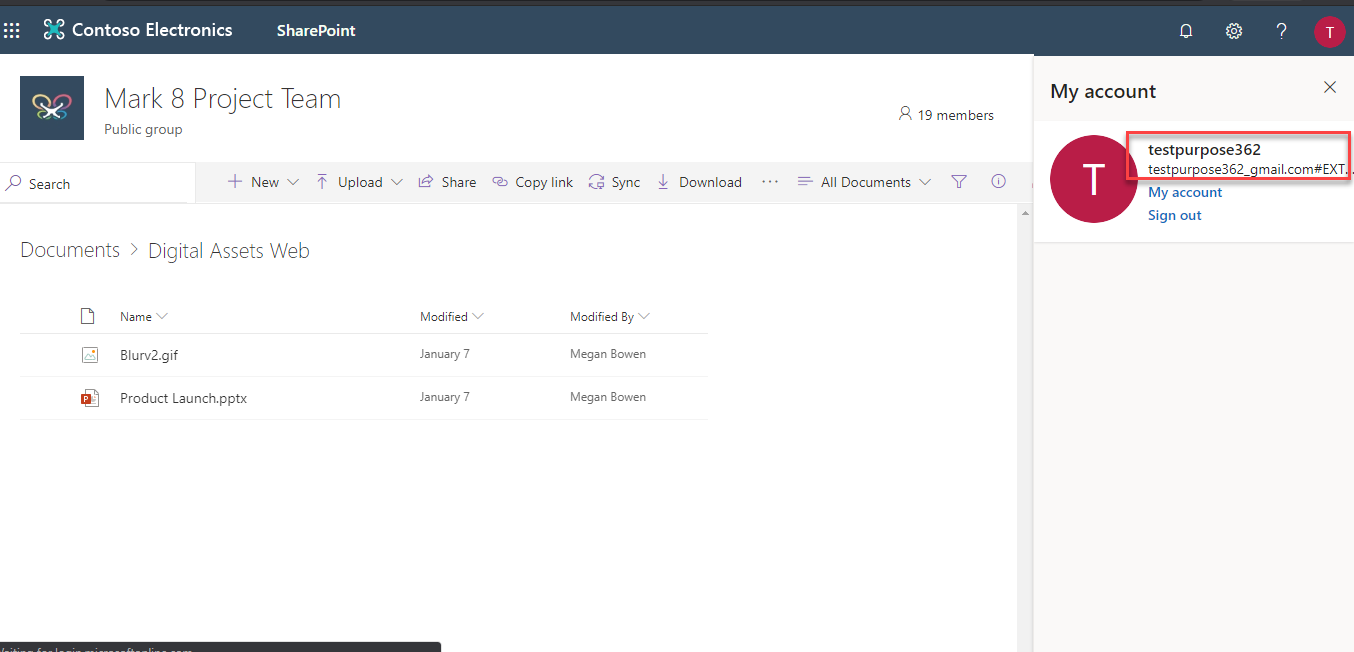Open the Product Launch.pptx file
Viewport: 1354px width, 652px height.
183,398
